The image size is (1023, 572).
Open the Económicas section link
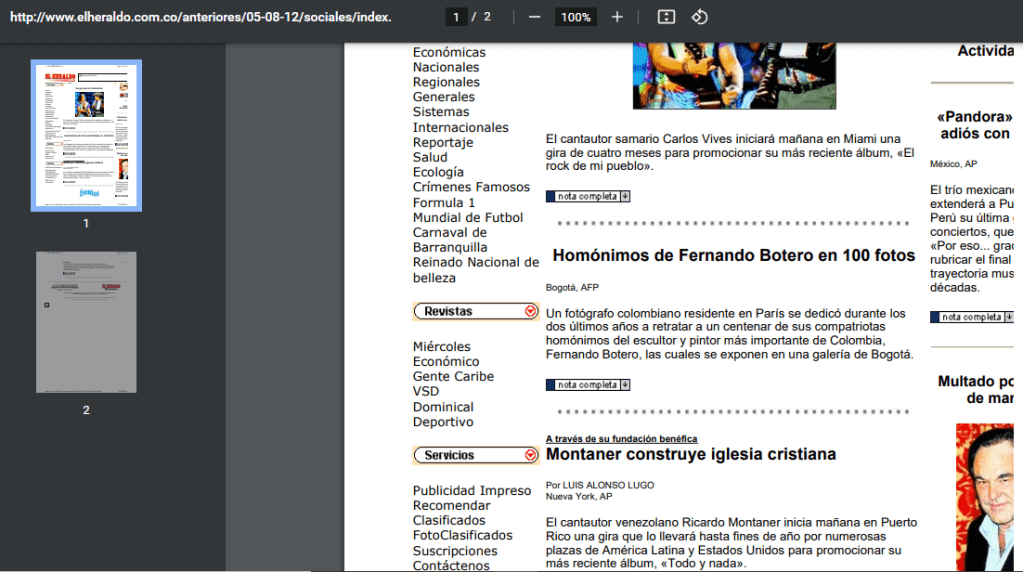449,52
